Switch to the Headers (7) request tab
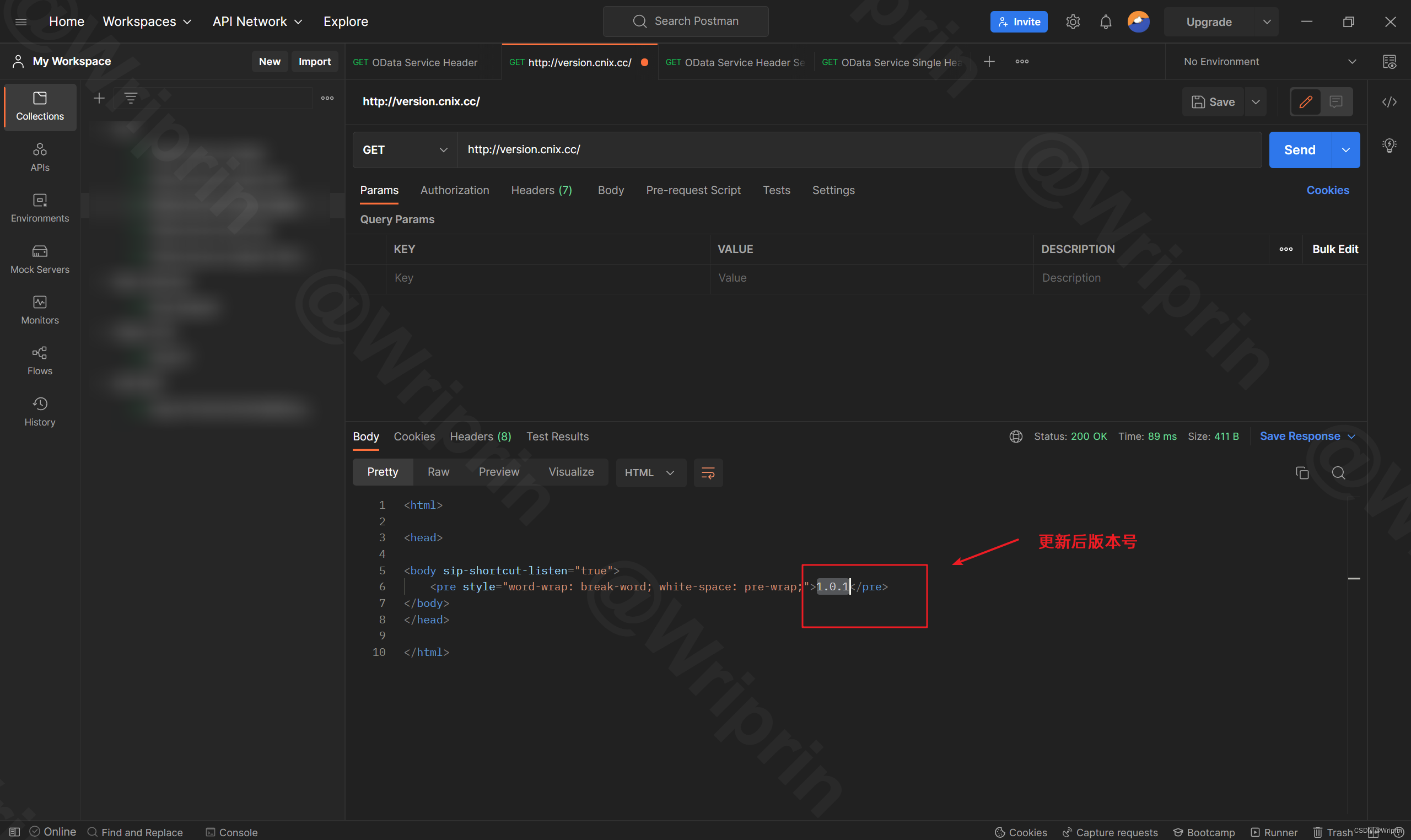Viewport: 1411px width, 840px height. click(x=541, y=190)
